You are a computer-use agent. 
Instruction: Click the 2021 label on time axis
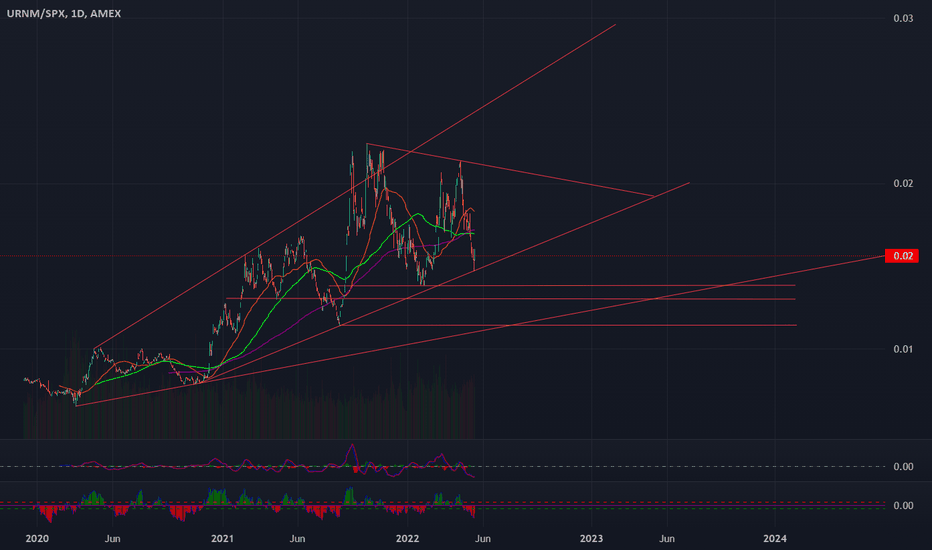(222, 538)
